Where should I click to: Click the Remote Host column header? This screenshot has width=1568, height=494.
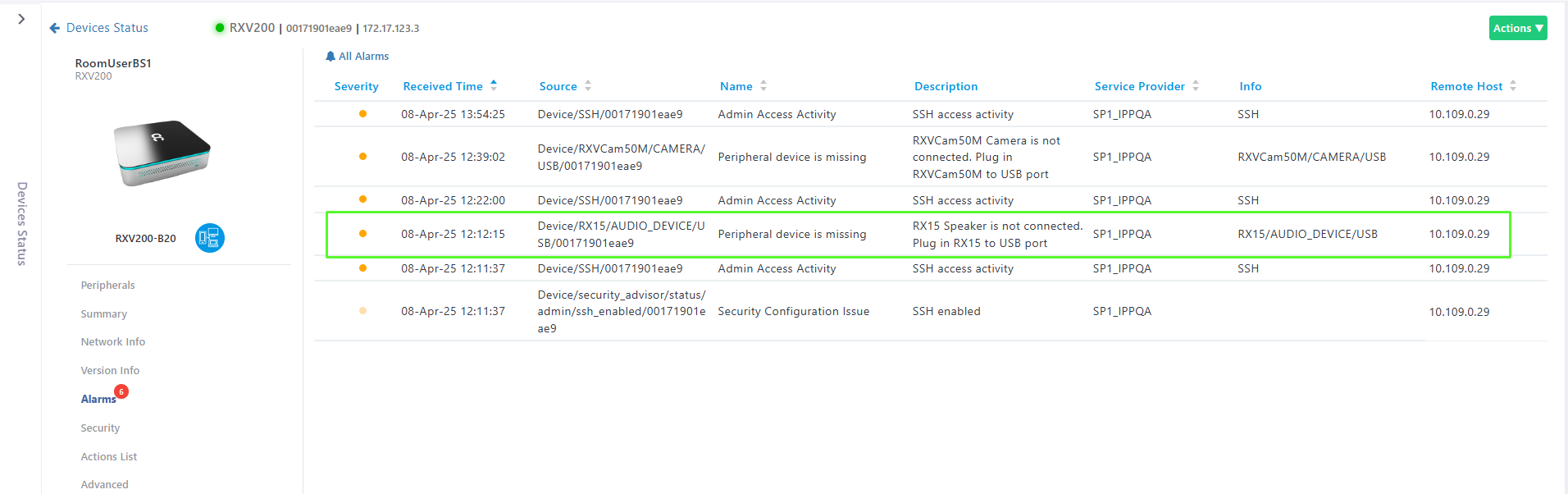point(1466,86)
